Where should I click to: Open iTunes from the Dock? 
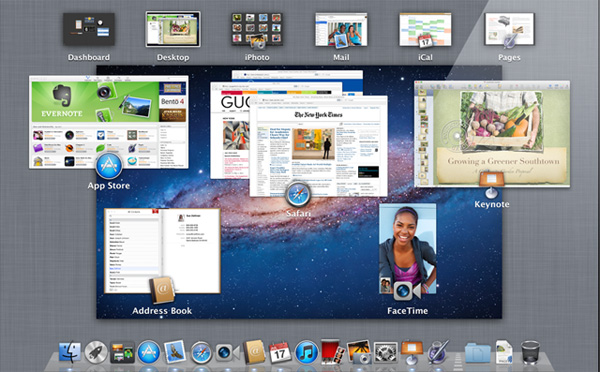tap(307, 352)
